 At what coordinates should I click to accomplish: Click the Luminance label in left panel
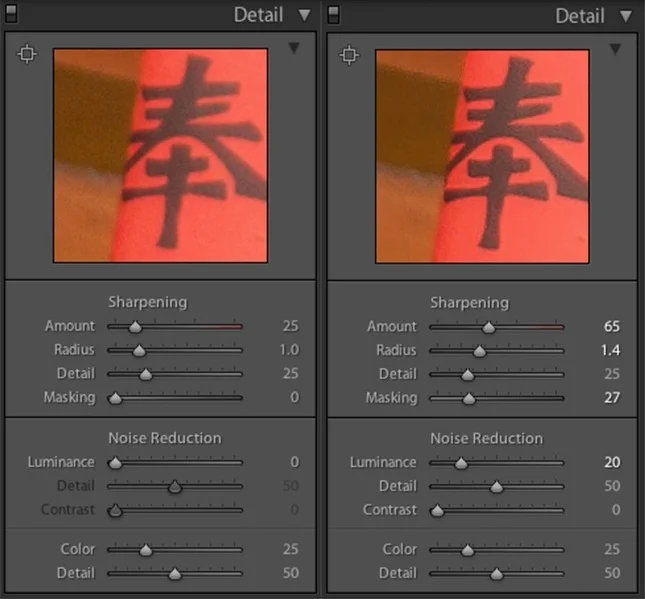click(x=61, y=462)
